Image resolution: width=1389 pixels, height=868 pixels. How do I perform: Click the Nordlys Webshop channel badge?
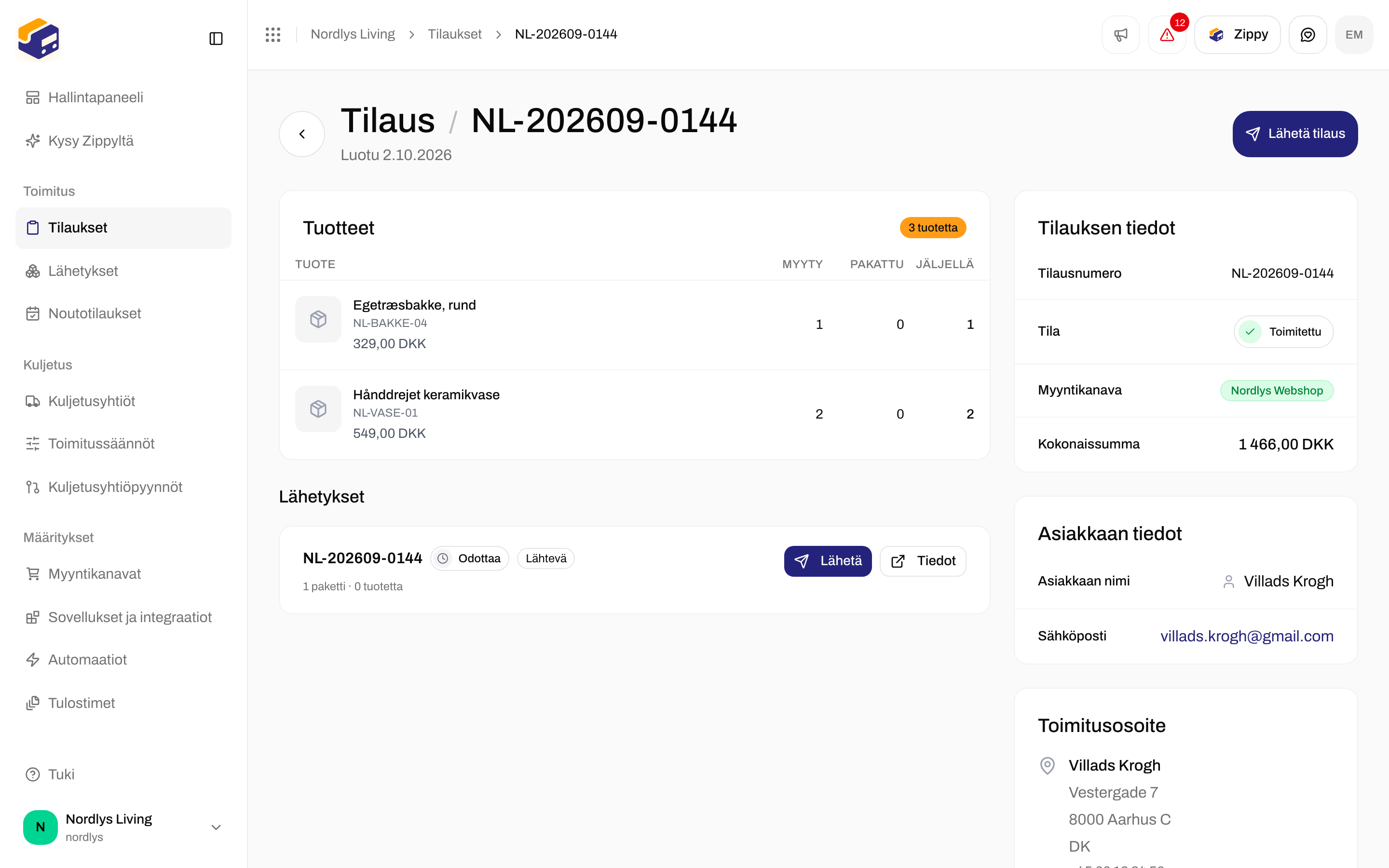click(1277, 391)
